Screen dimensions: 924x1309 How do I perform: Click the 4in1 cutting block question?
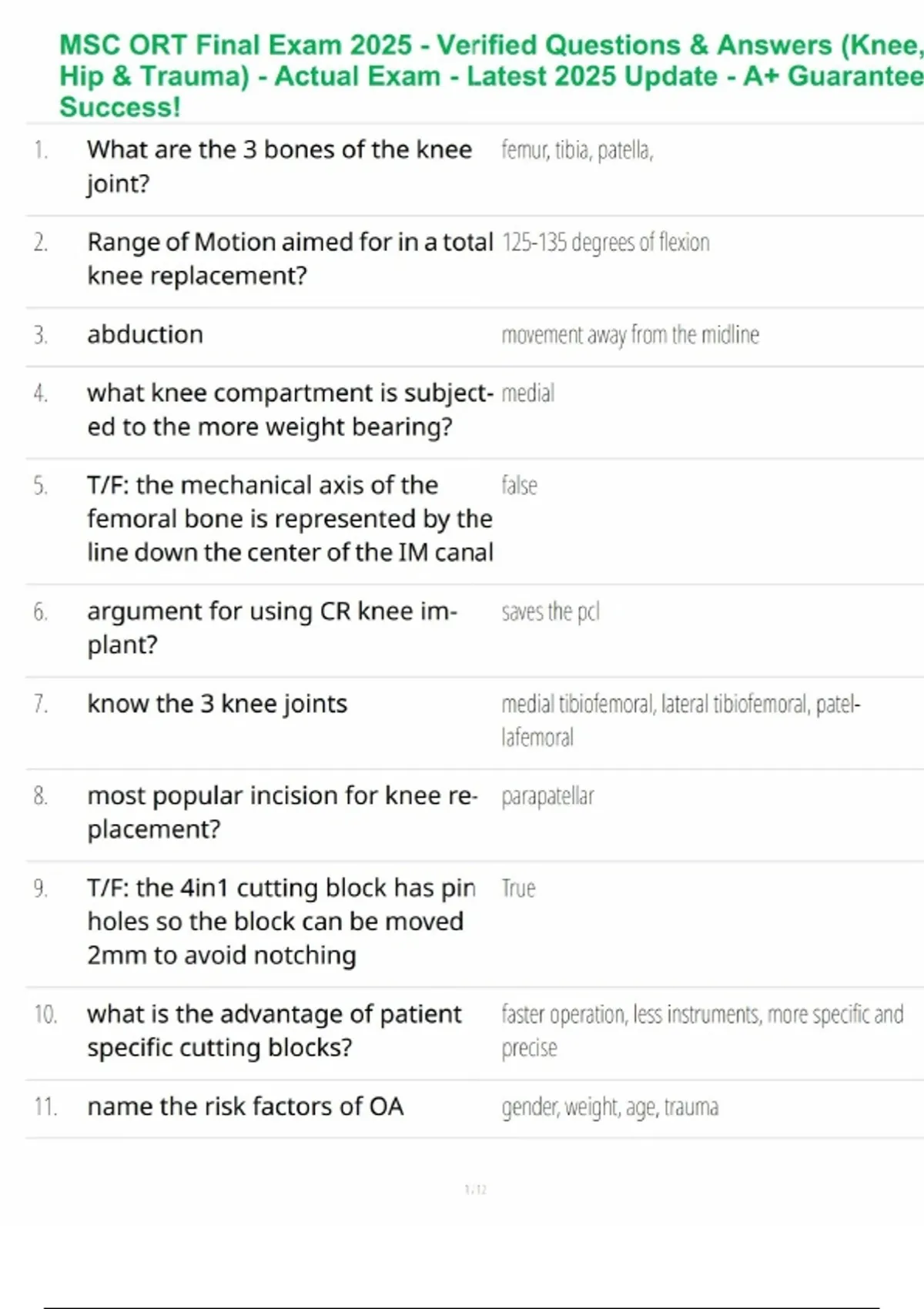(x=281, y=921)
